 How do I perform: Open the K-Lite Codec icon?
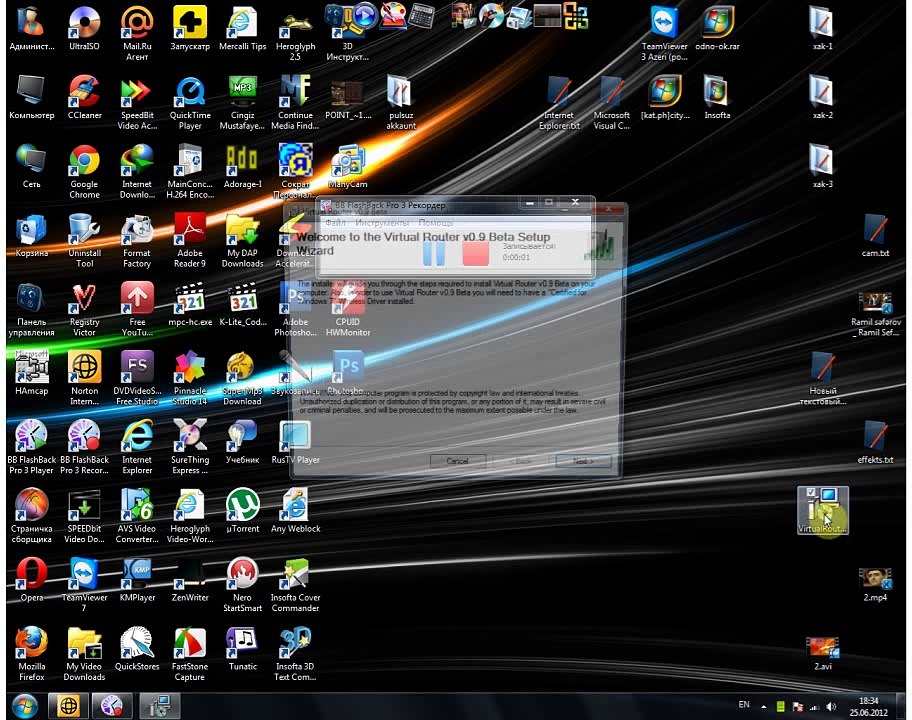click(x=243, y=304)
